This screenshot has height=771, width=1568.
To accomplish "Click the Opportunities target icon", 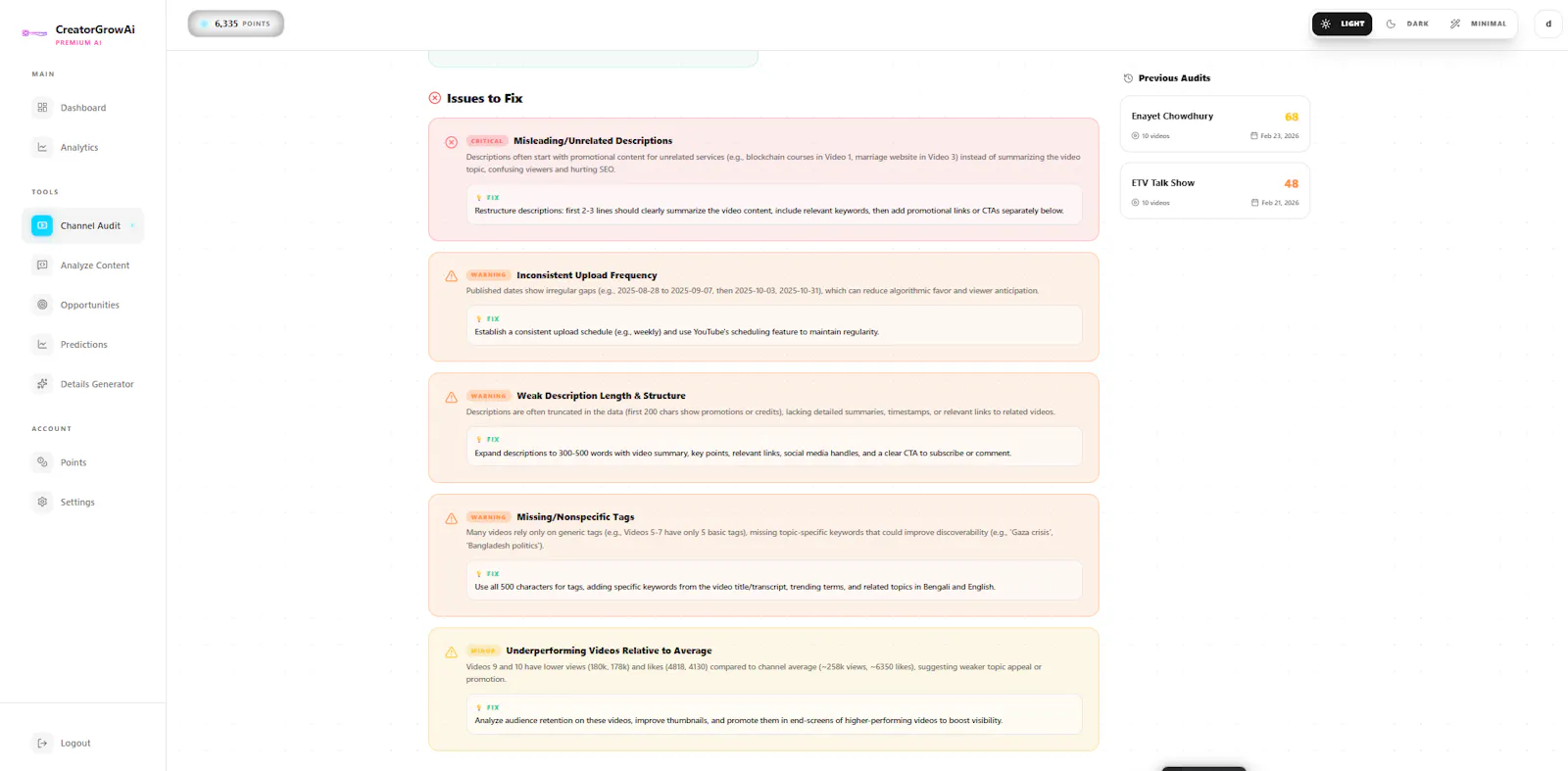I will coord(42,305).
